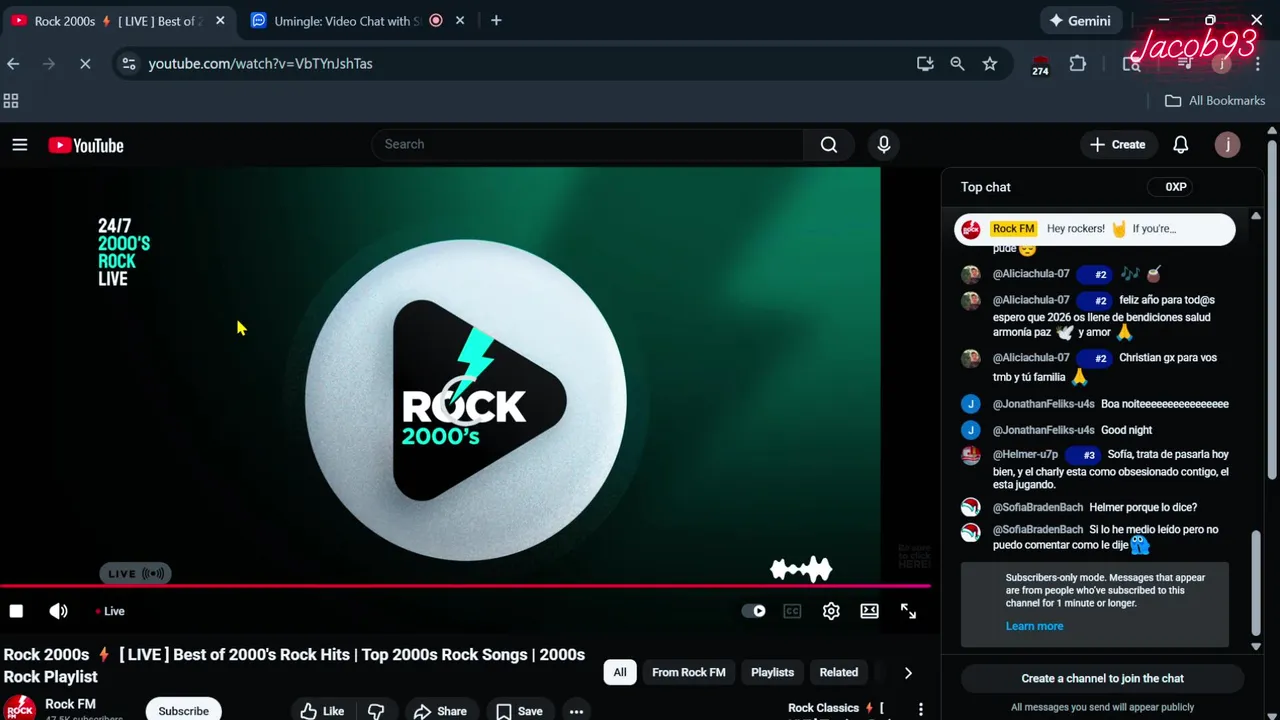Open the Top chat mode dropdown
Viewport: 1280px width, 720px height.
tap(986, 187)
